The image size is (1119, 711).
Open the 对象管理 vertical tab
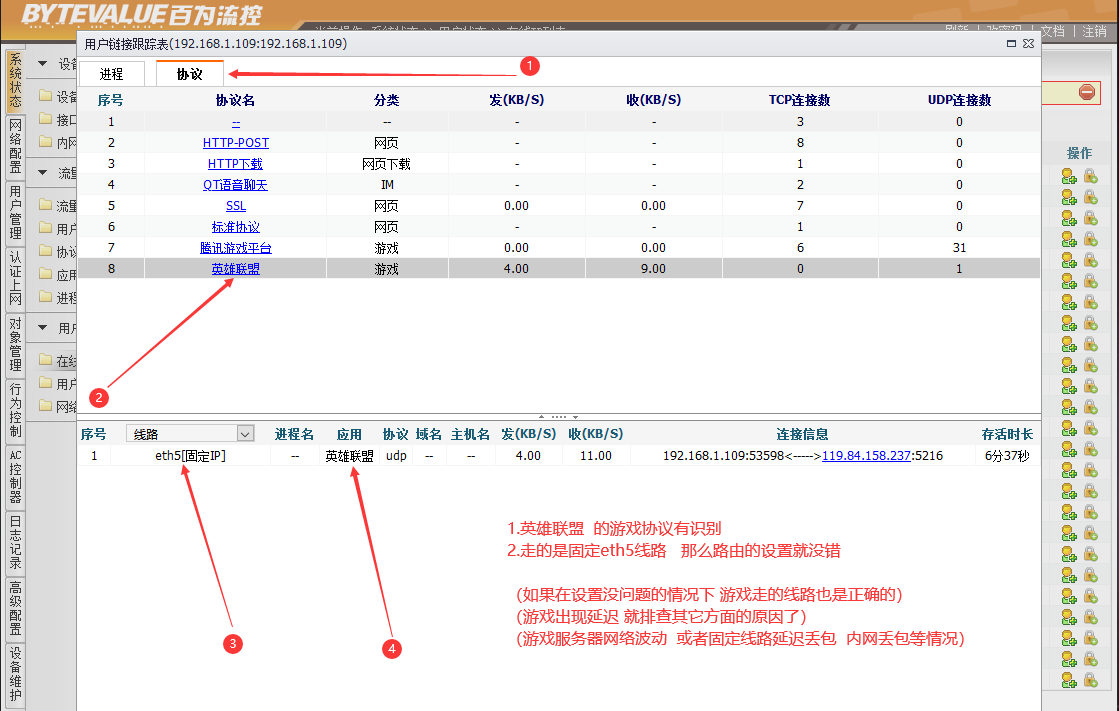click(15, 345)
